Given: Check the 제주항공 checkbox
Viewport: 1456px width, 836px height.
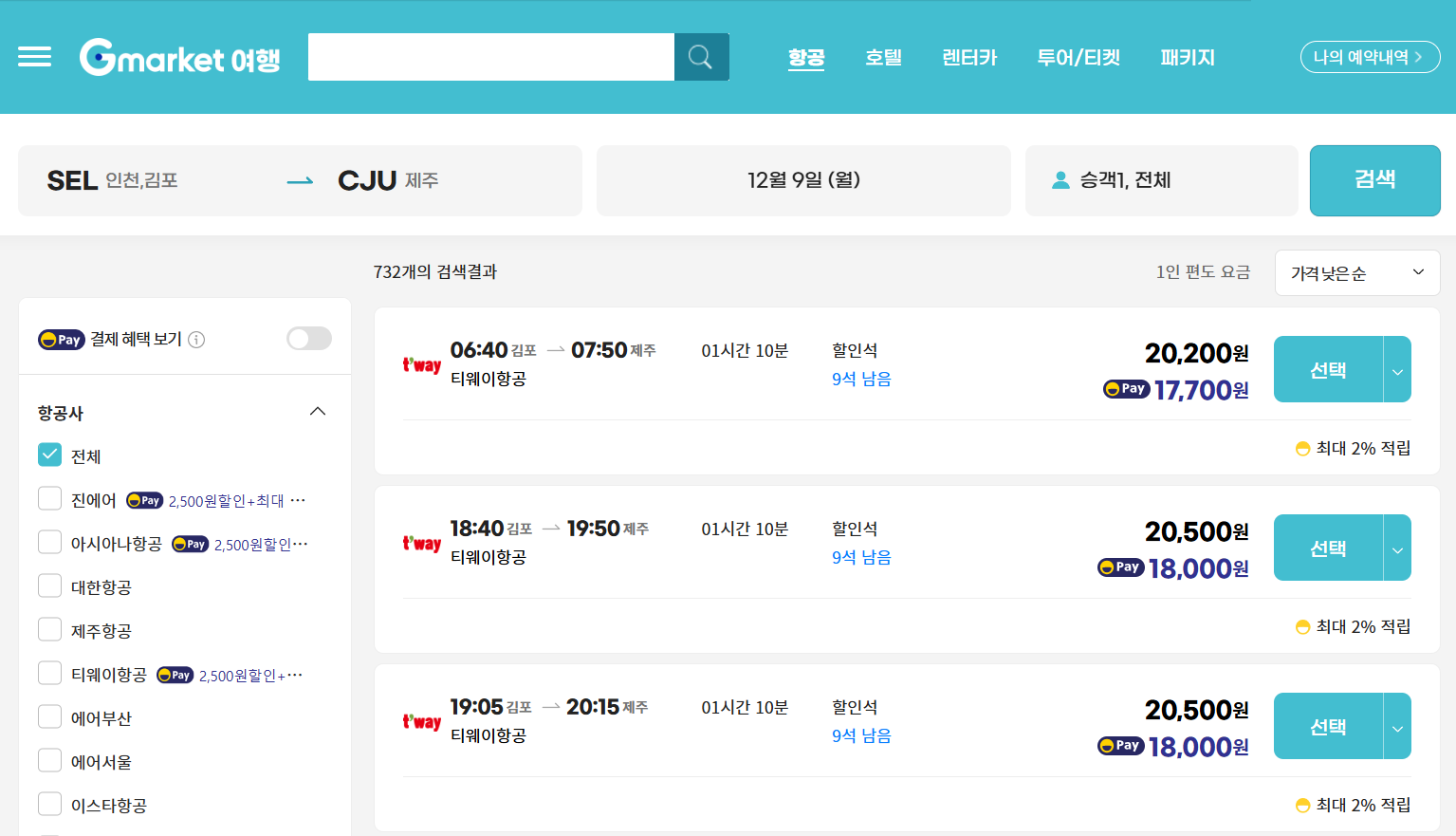Looking at the screenshot, I should (x=49, y=630).
